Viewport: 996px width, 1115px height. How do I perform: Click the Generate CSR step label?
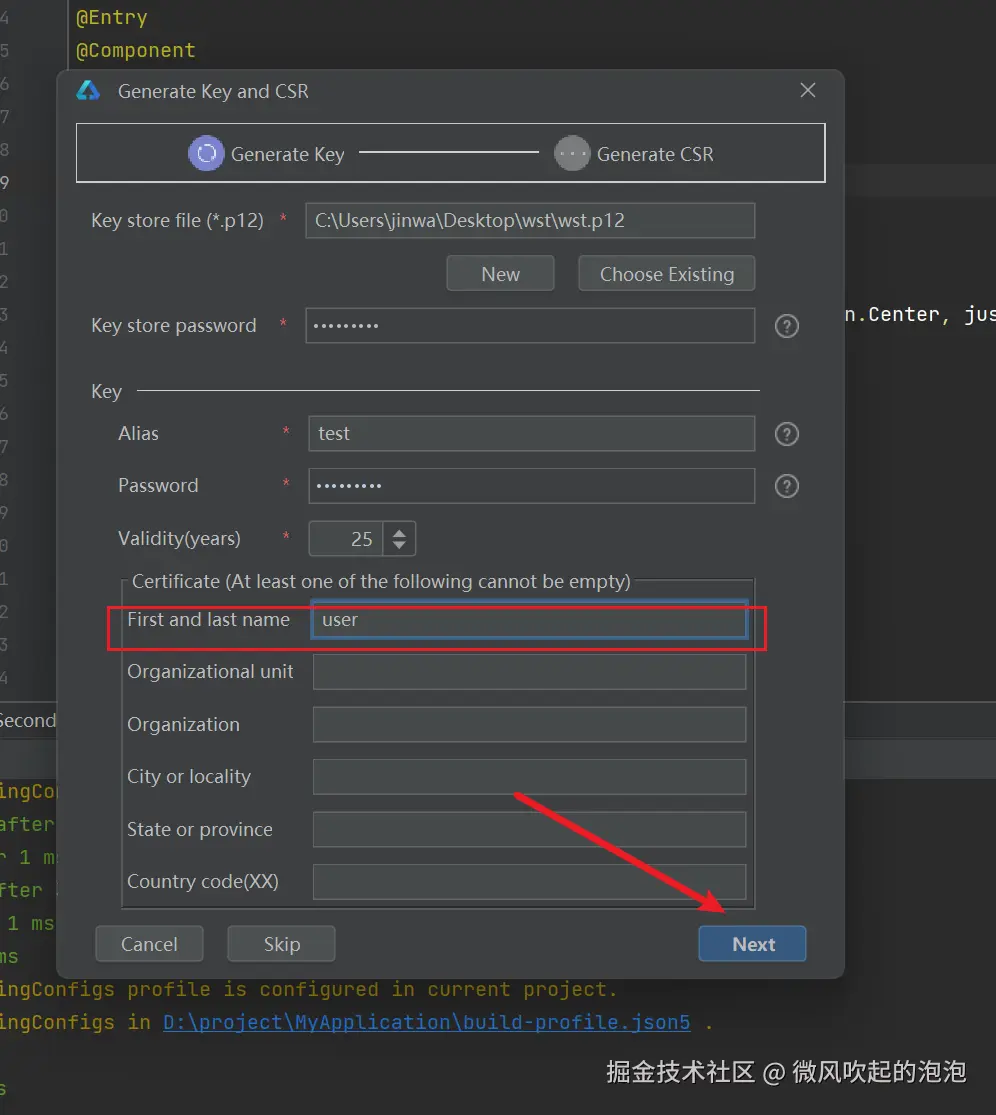pyautogui.click(x=655, y=154)
